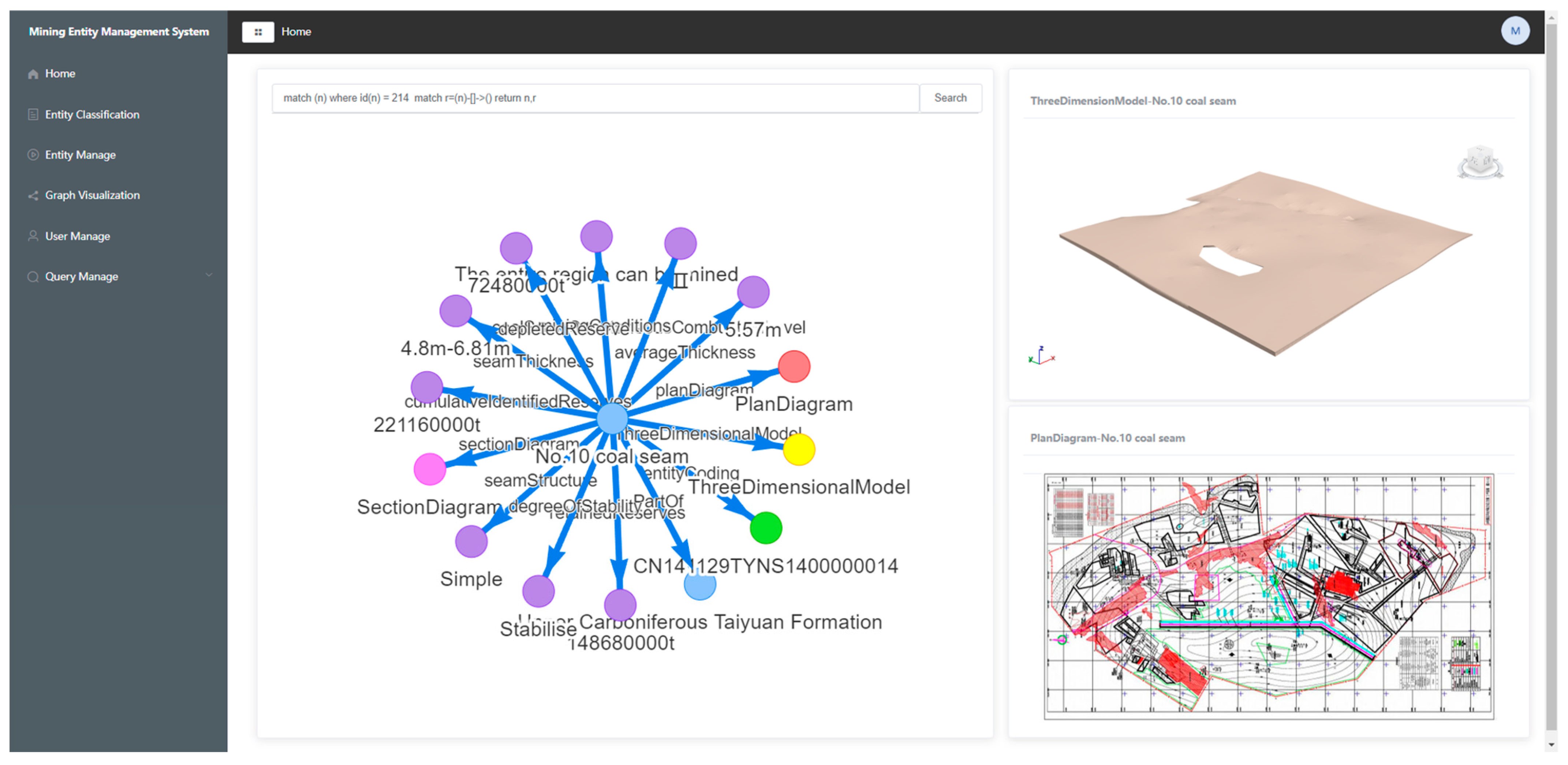The width and height of the screenshot is (1568, 765).
Task: Click the Home breadcrumb tab
Action: click(296, 32)
